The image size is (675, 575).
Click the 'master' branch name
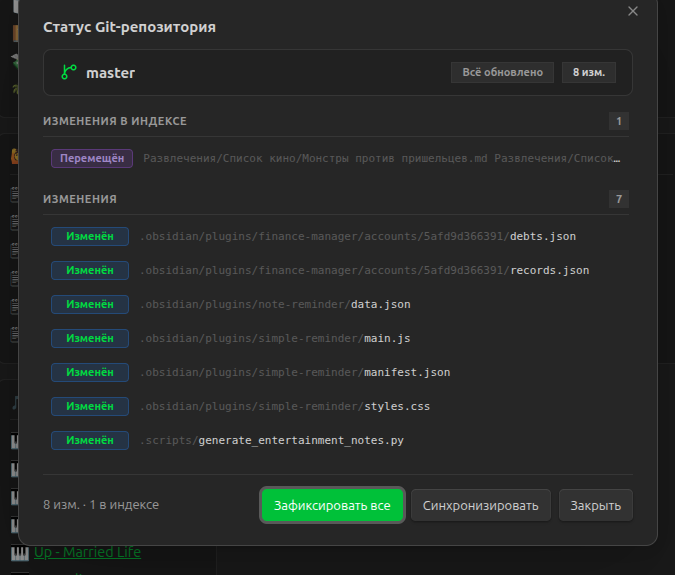coord(111,73)
